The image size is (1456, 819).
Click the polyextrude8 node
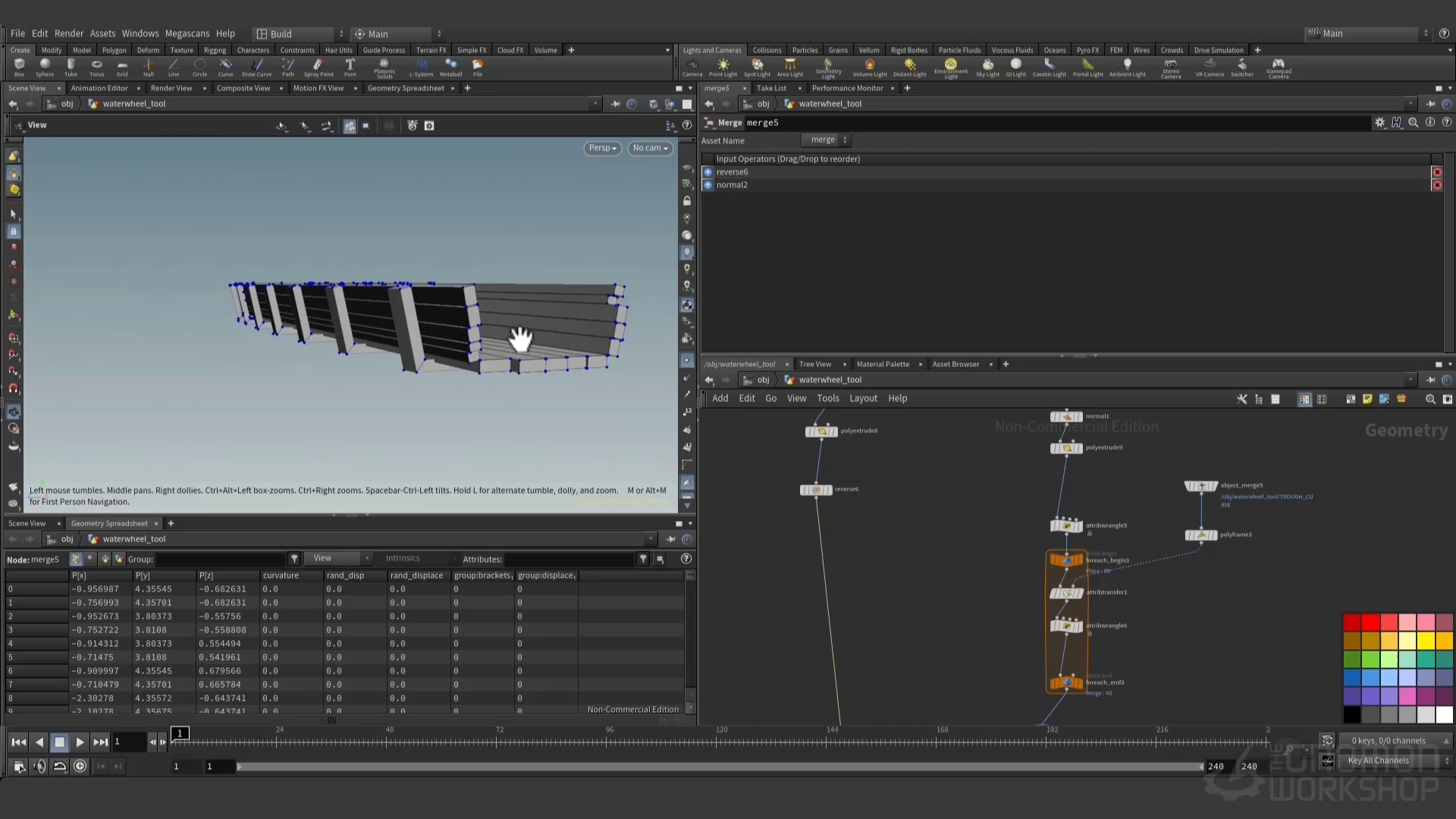click(821, 431)
